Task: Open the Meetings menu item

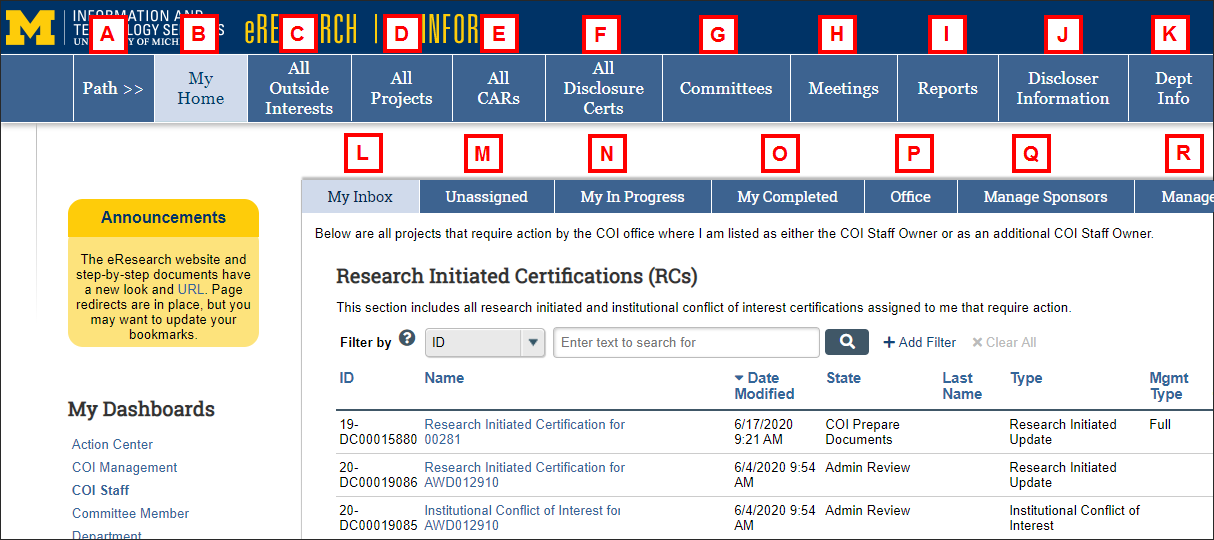Action: [x=844, y=88]
